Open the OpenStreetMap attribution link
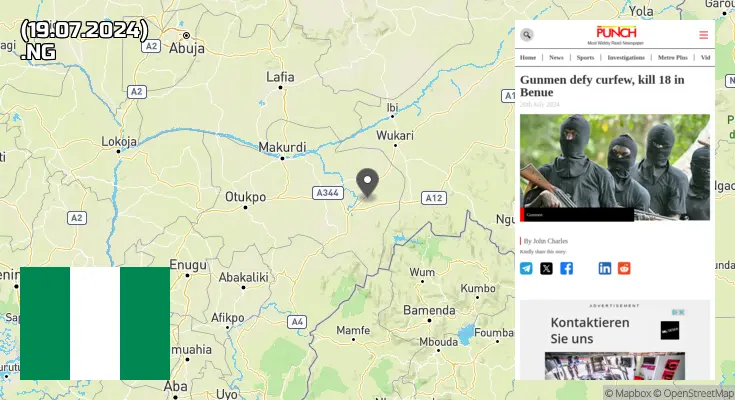The image size is (735, 400). (x=699, y=393)
